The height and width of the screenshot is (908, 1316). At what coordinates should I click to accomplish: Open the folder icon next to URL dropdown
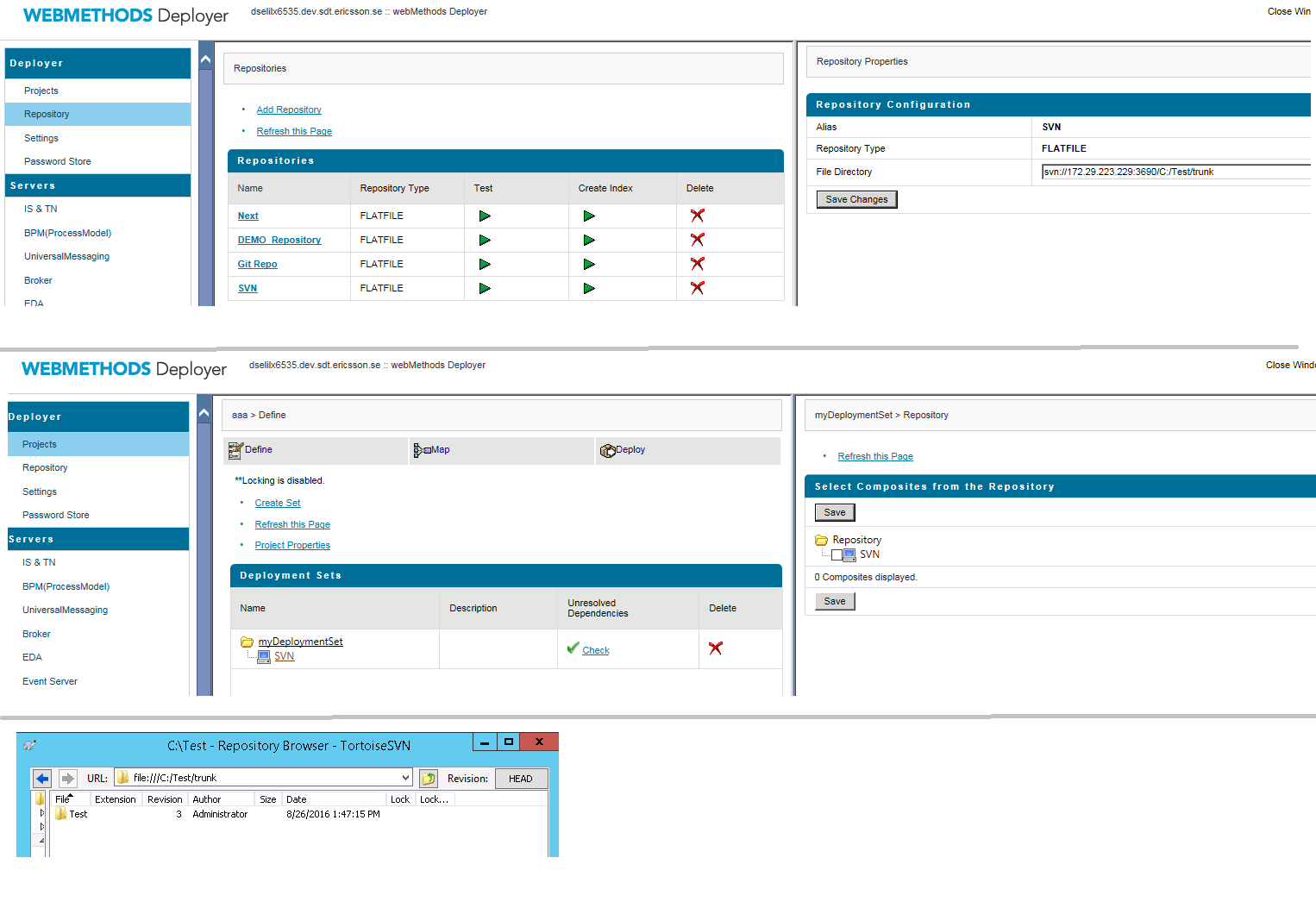click(428, 778)
